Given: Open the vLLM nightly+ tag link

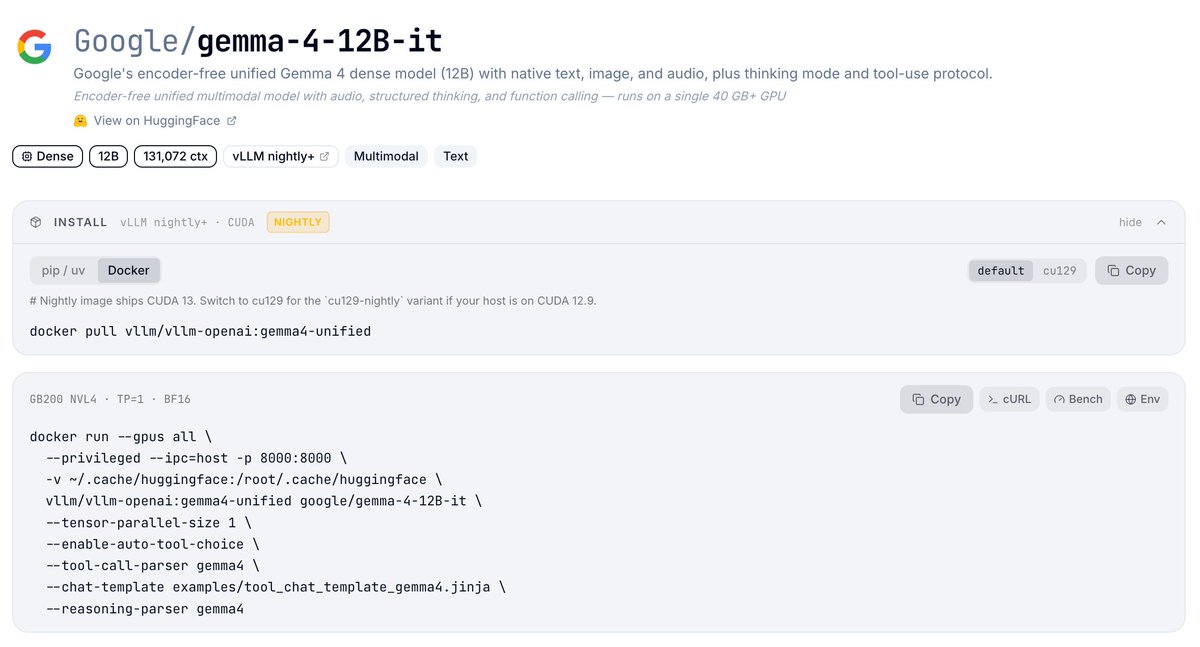Looking at the screenshot, I should click(280, 156).
